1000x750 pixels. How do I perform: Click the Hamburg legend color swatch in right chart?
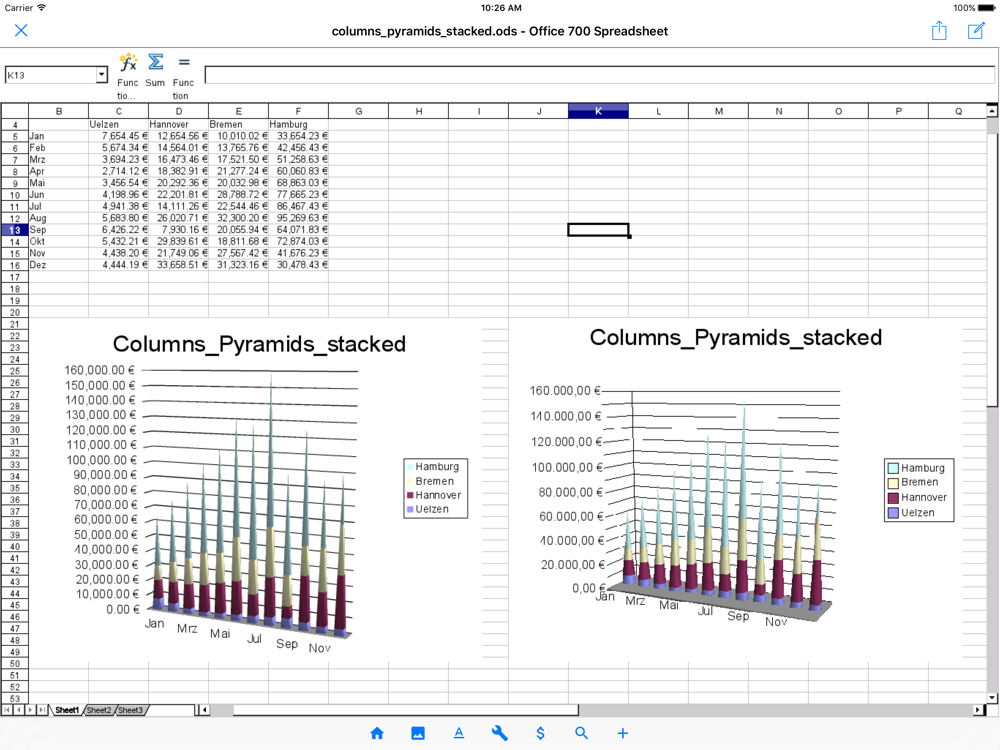[x=893, y=468]
